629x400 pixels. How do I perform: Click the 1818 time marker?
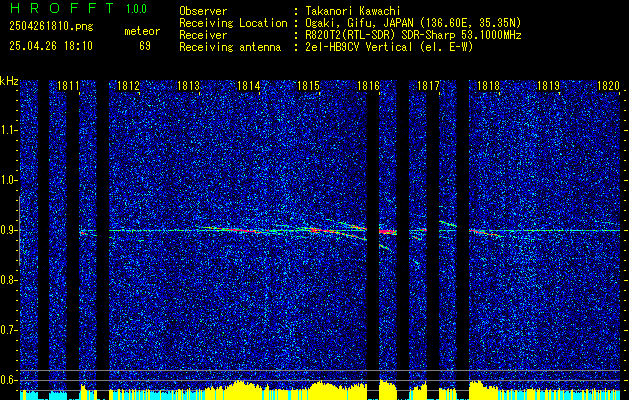click(x=489, y=86)
